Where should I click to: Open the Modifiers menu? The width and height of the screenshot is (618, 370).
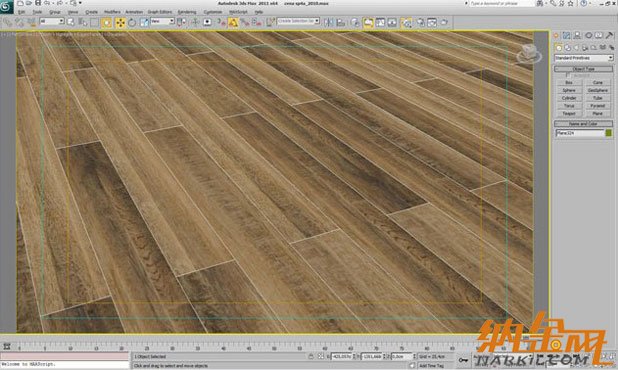coord(112,12)
